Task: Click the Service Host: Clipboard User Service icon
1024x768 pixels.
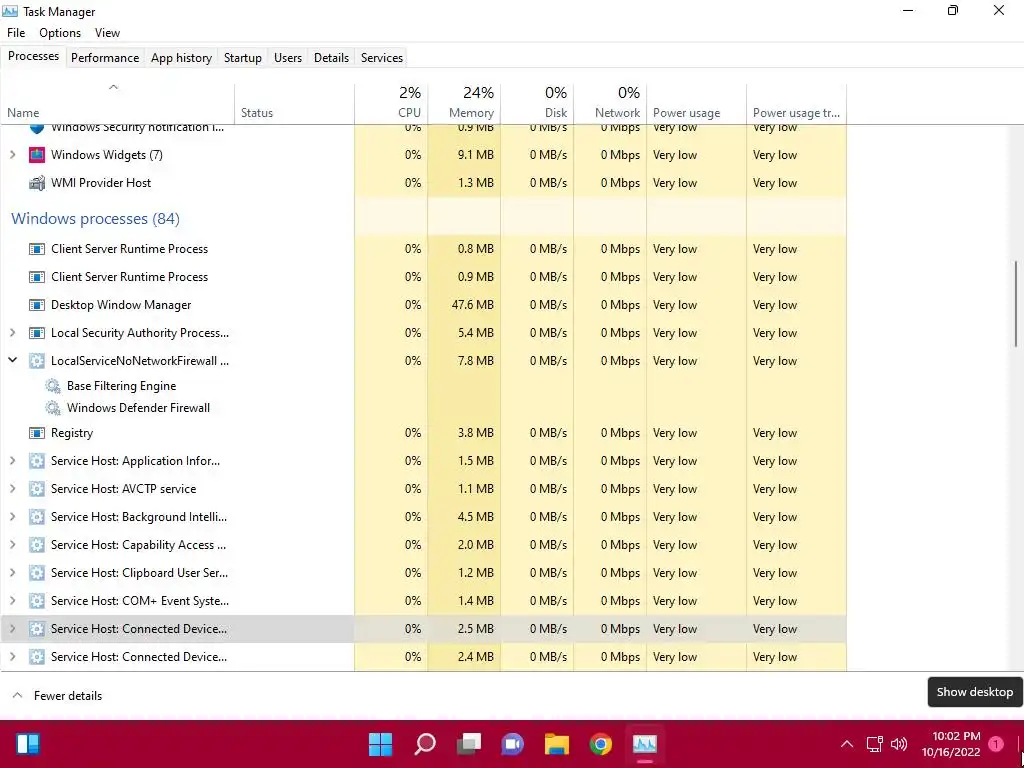Action: pos(37,573)
